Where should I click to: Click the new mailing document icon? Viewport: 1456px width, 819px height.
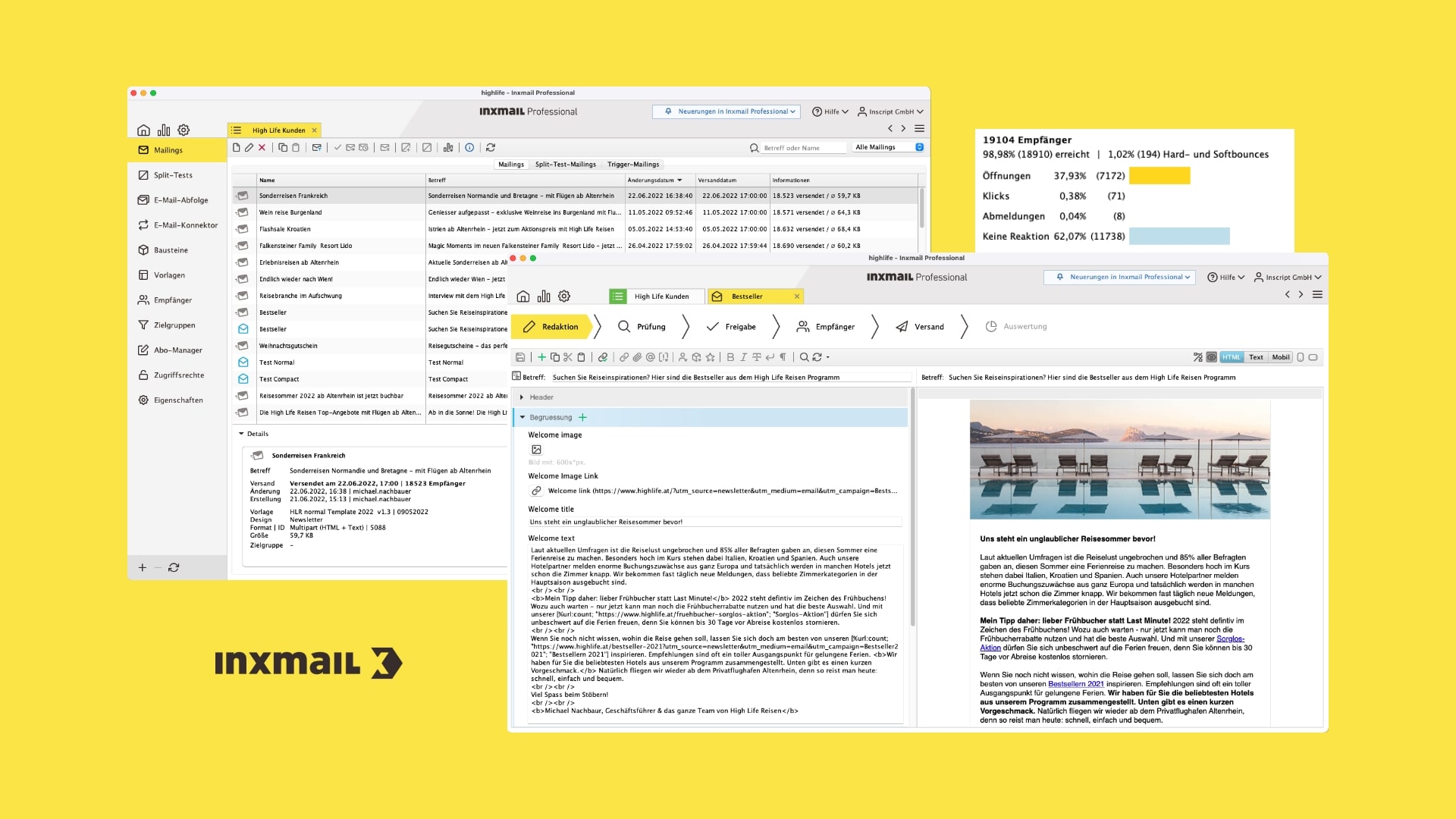237,148
